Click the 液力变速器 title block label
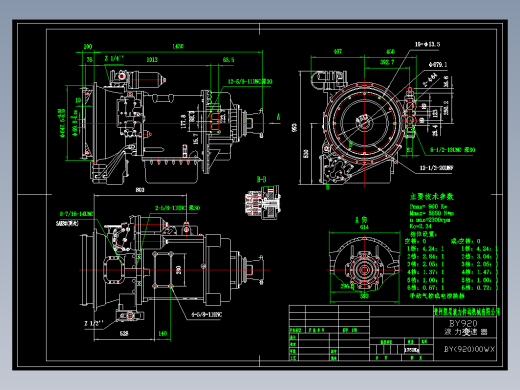Image resolution: width=520 pixels, height=390 pixels. [x=465, y=332]
